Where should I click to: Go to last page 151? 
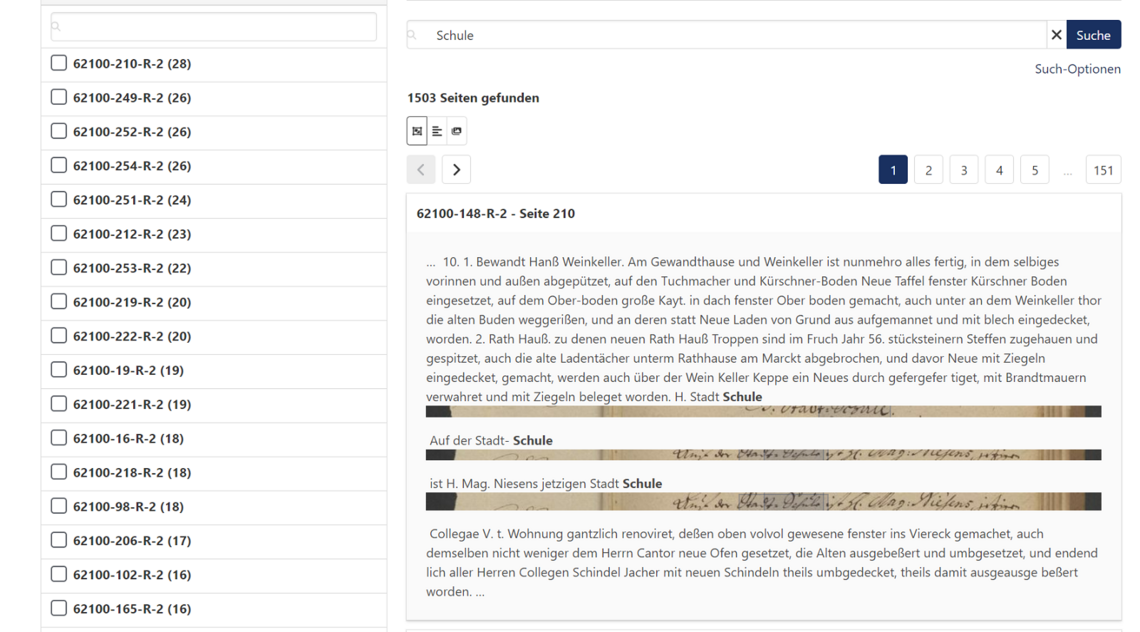pyautogui.click(x=1103, y=170)
